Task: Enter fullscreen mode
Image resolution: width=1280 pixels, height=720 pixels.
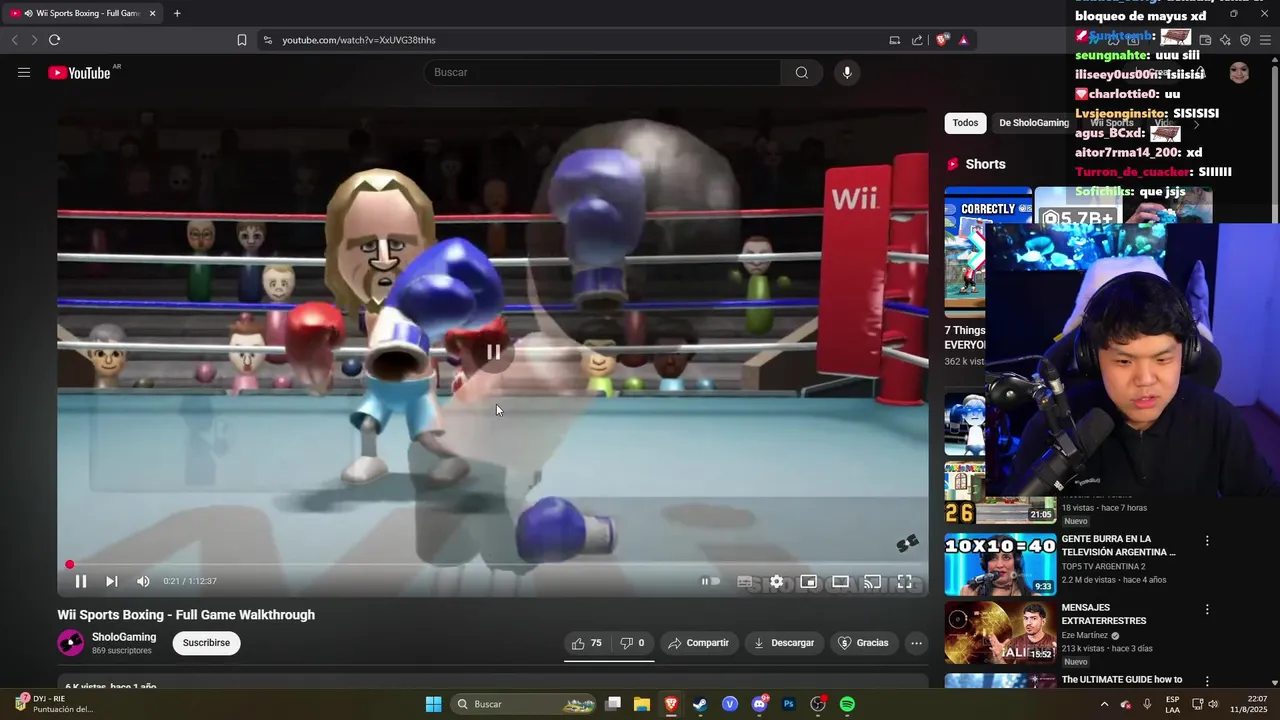Action: click(904, 581)
